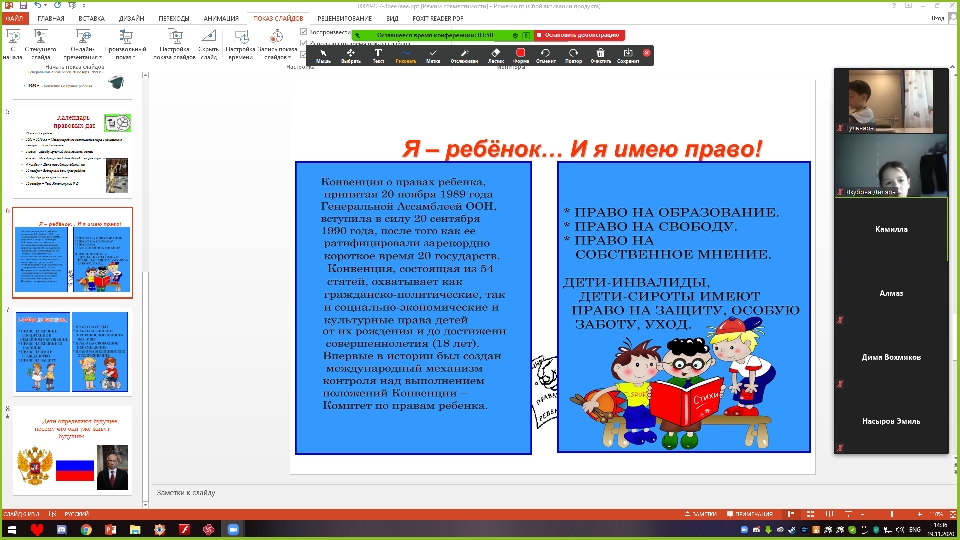Open the red Format color swatch
The height and width of the screenshot is (540, 960).
point(521,54)
